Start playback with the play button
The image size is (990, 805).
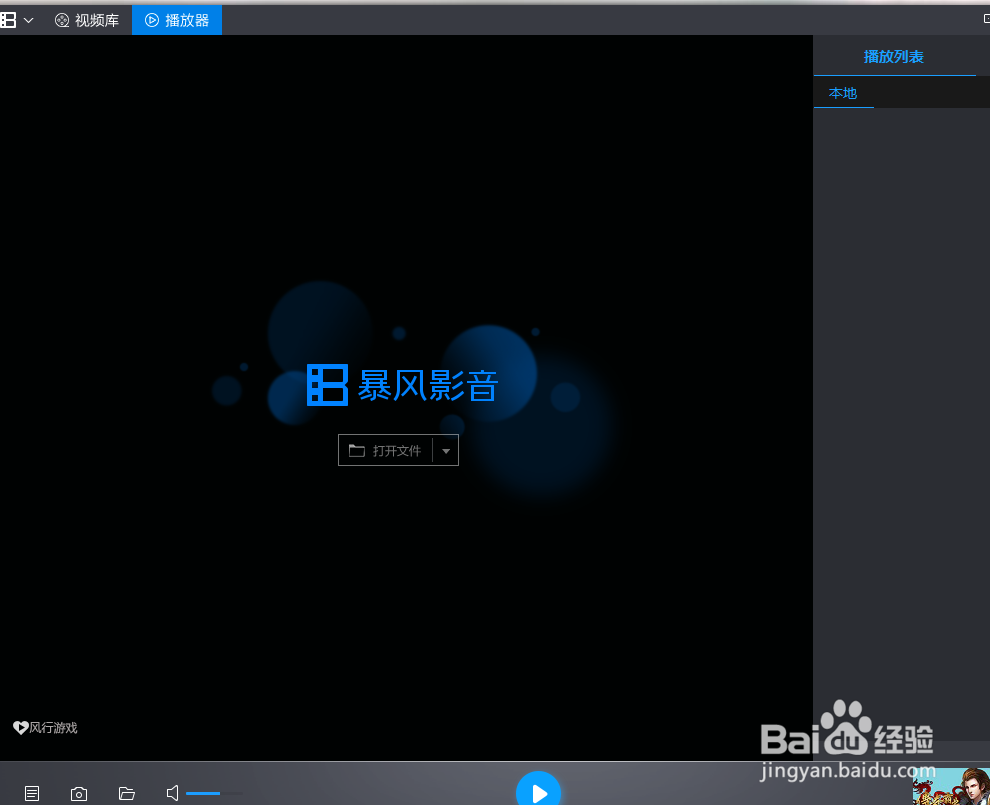click(539, 789)
